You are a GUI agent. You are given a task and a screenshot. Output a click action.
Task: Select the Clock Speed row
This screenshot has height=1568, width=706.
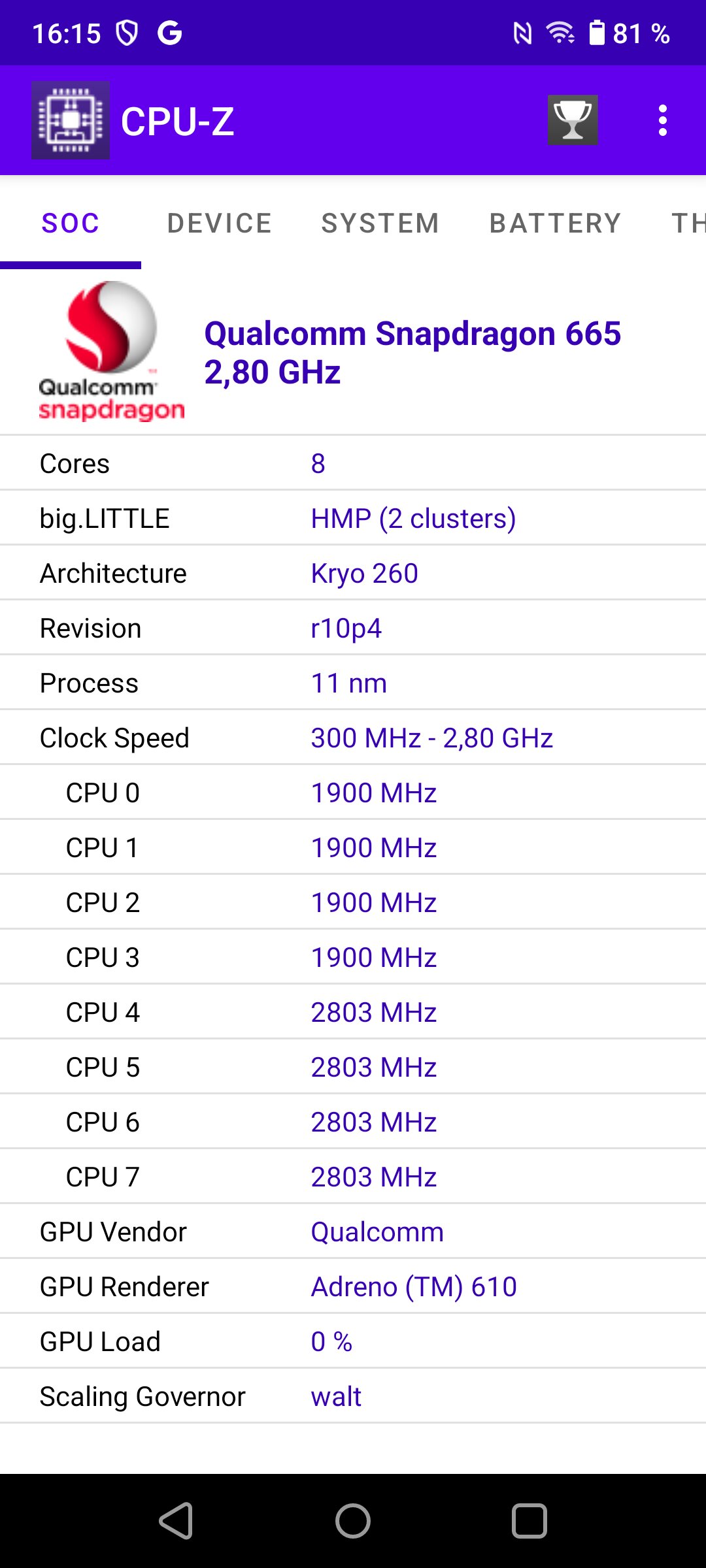pyautogui.click(x=353, y=738)
